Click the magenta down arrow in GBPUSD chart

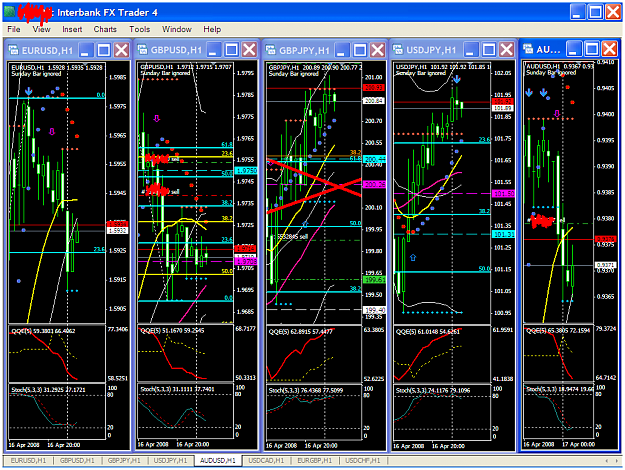tap(157, 118)
